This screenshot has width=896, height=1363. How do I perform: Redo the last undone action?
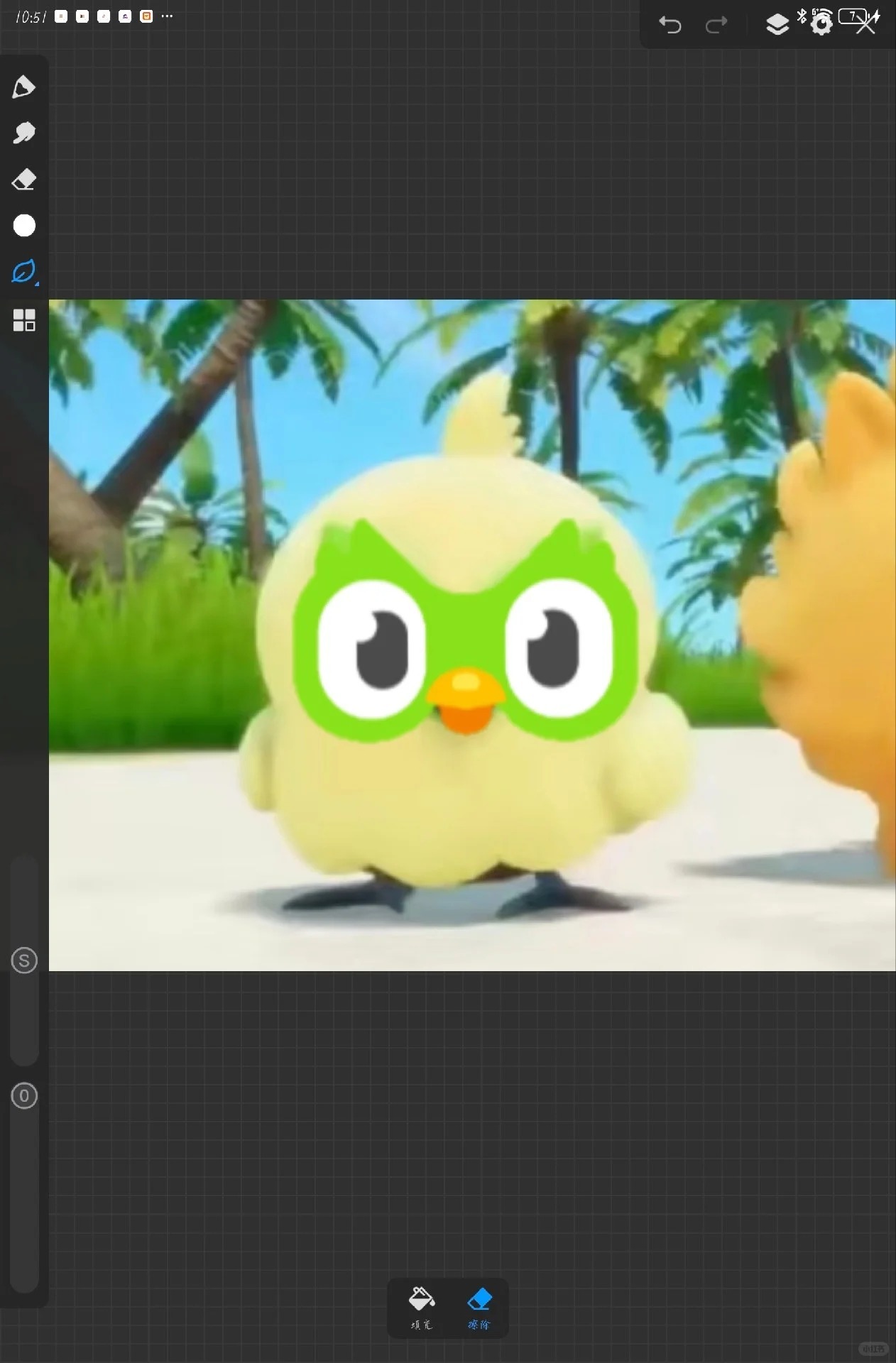pyautogui.click(x=716, y=26)
